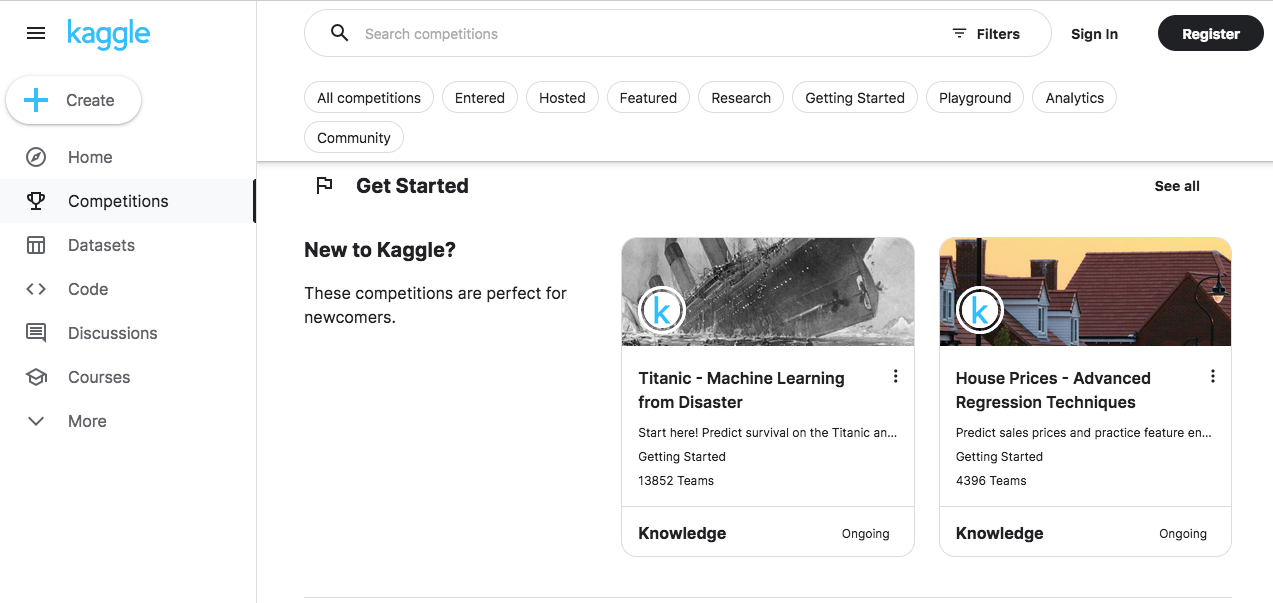The height and width of the screenshot is (603, 1273).
Task: Click '13852 Teams' on Titanic card
Action: 676,480
